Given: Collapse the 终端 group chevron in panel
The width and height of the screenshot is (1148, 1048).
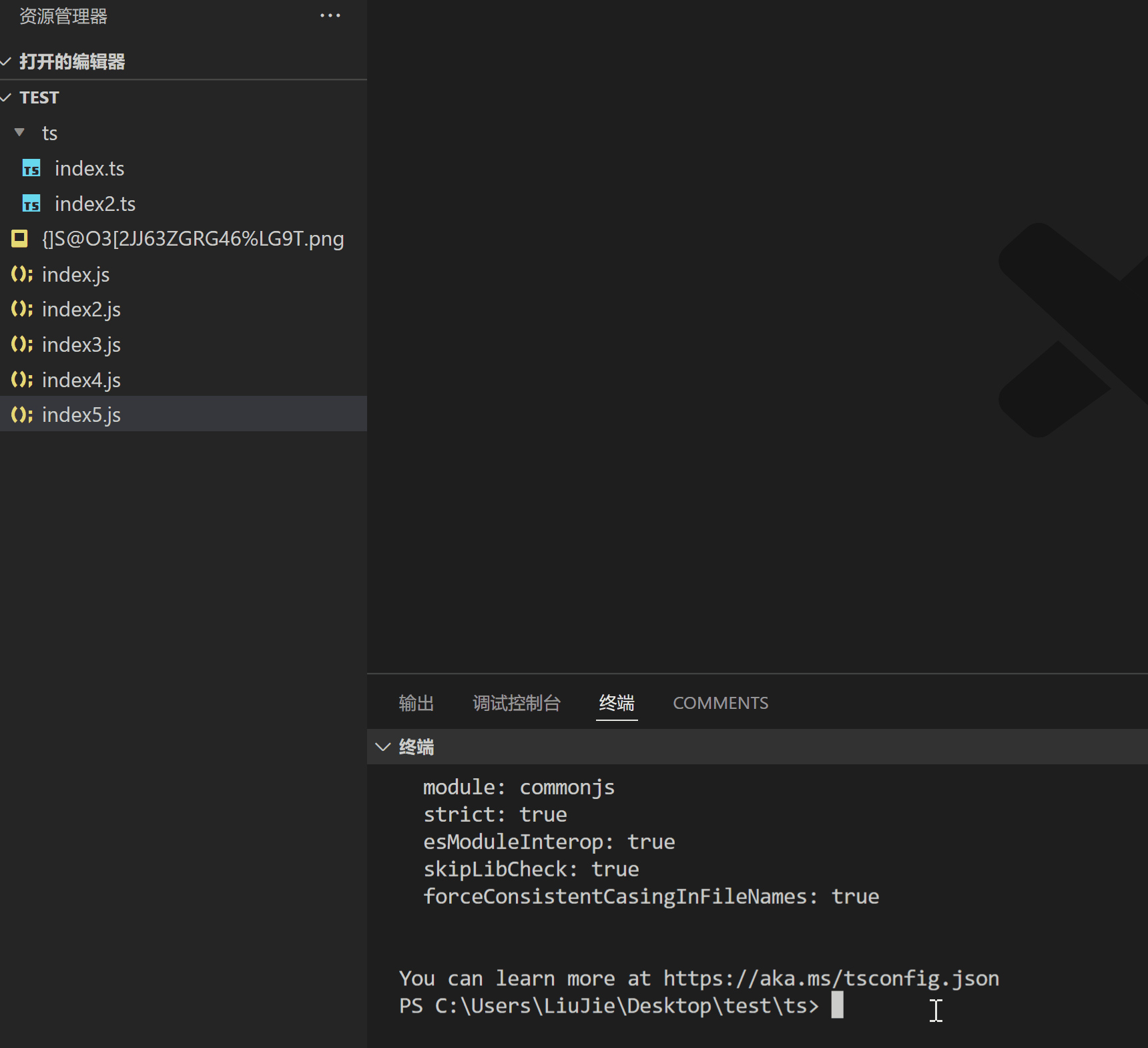Looking at the screenshot, I should pos(382,746).
